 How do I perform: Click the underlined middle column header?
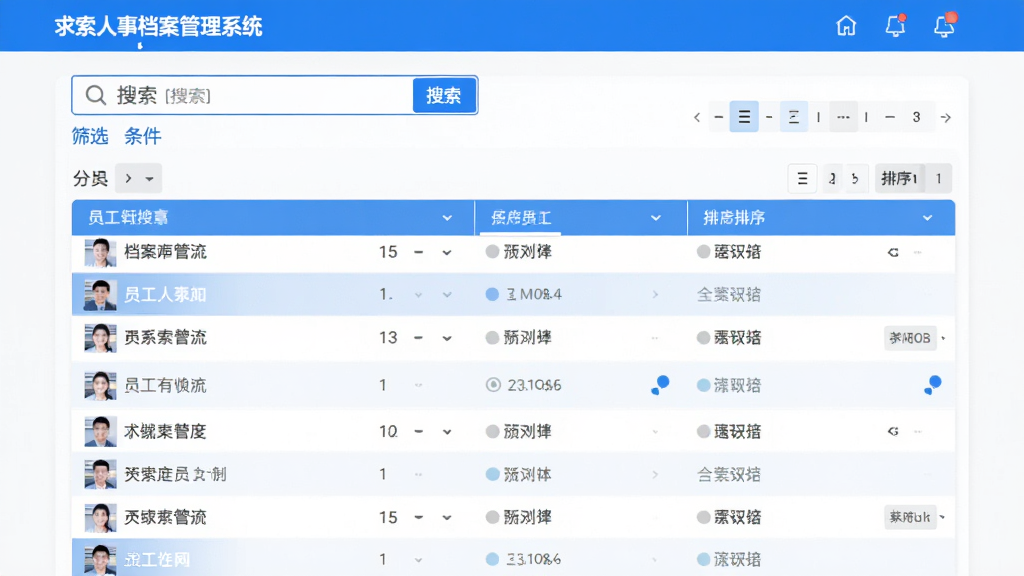click(581, 217)
